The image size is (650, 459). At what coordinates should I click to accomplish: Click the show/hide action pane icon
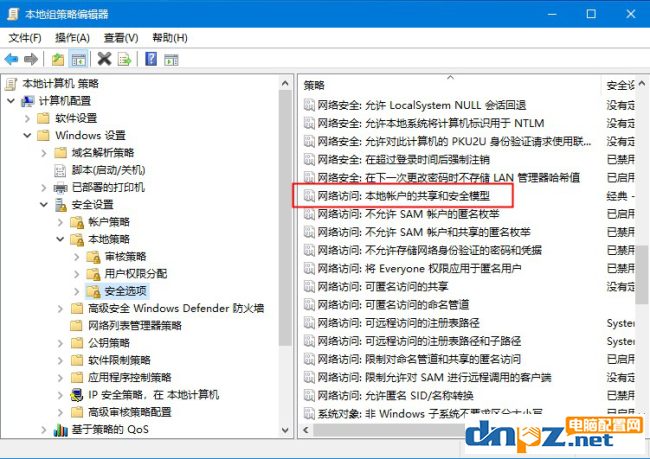171,59
